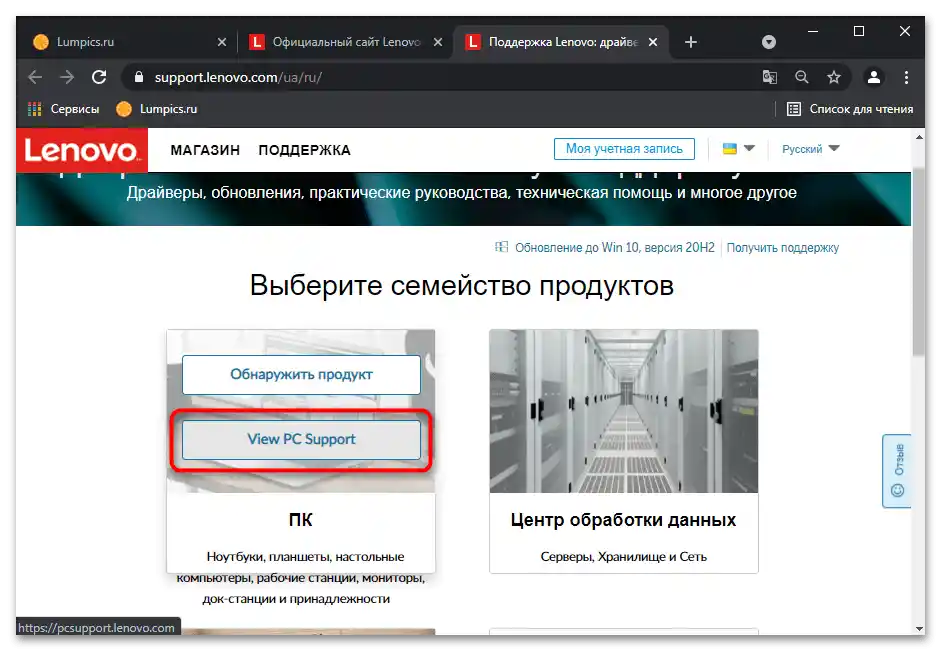Screen dimensions: 941x651
Task: Maximize the browser window
Action: pos(859,31)
